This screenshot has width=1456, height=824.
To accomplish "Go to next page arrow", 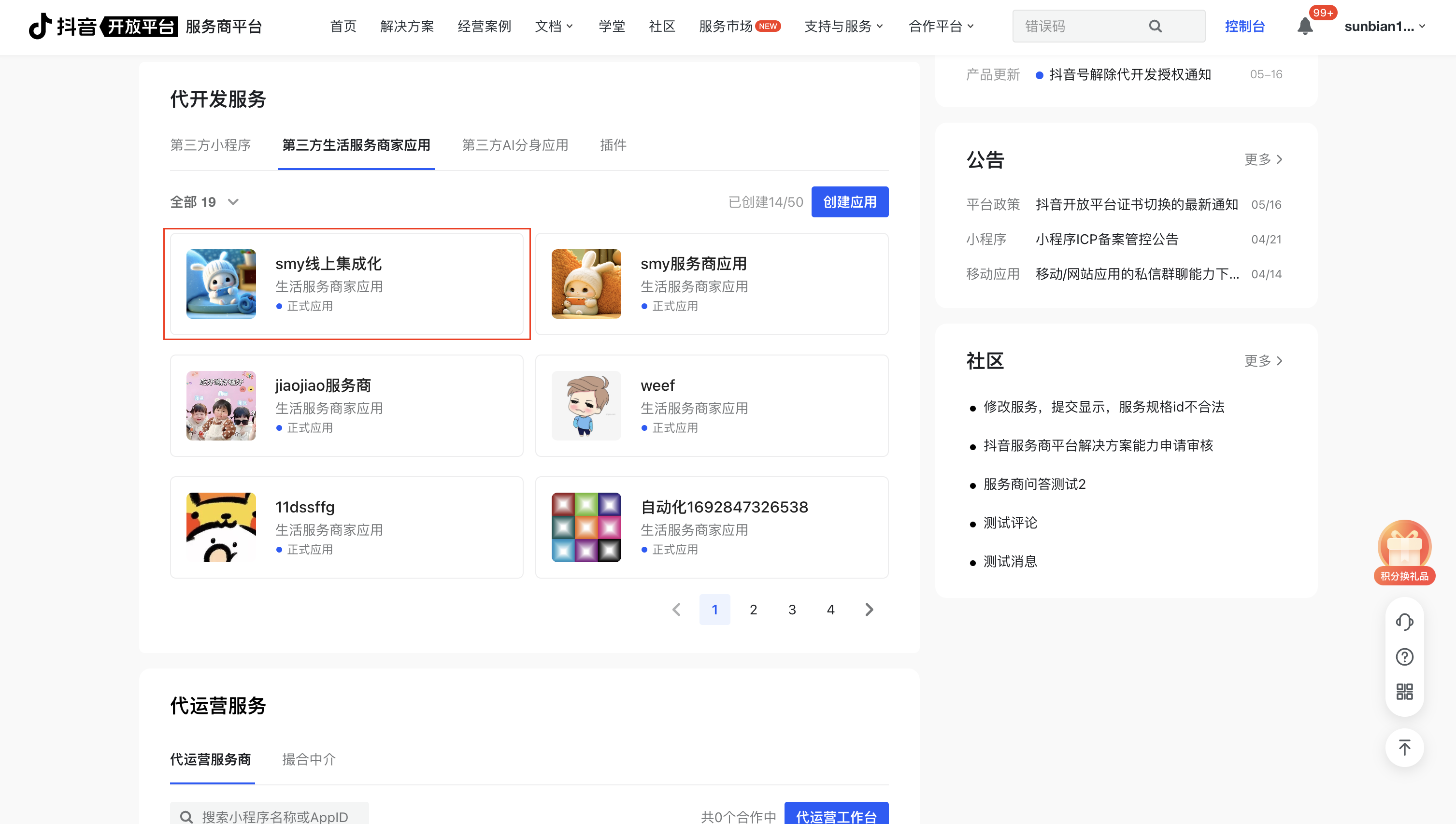I will 869,610.
